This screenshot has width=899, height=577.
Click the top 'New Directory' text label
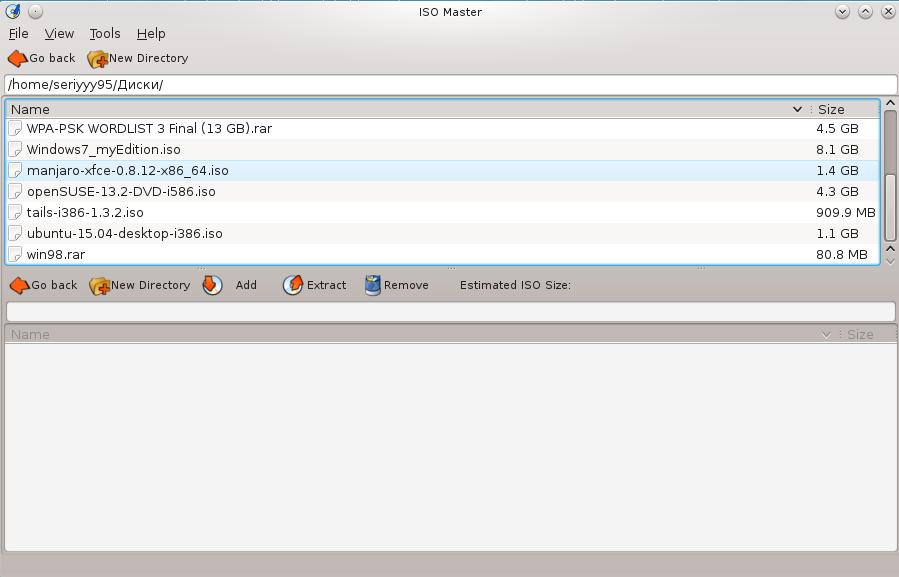coord(148,59)
